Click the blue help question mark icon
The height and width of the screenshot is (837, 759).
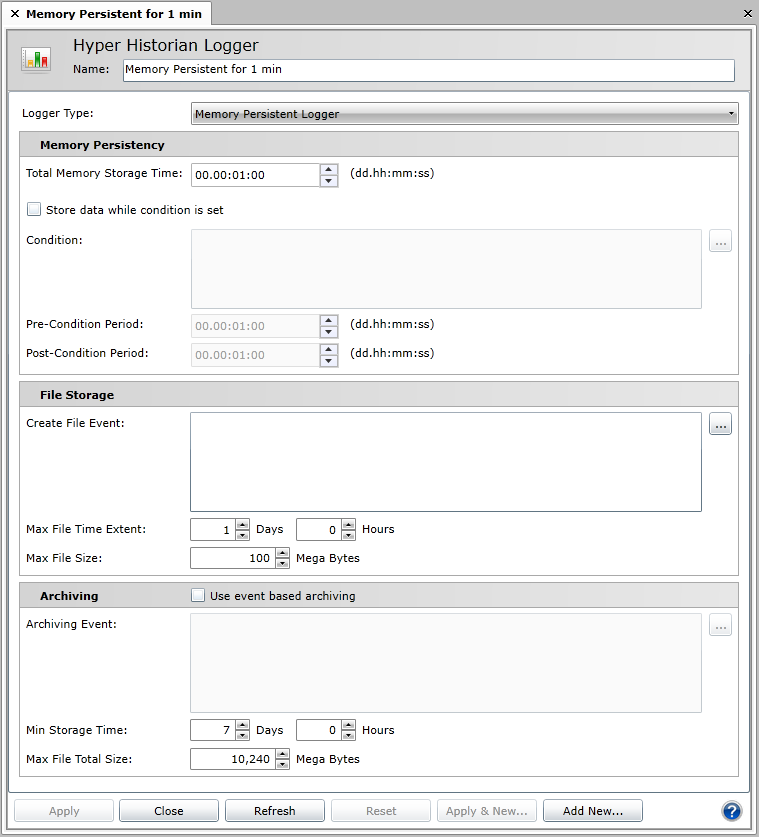tap(731, 811)
